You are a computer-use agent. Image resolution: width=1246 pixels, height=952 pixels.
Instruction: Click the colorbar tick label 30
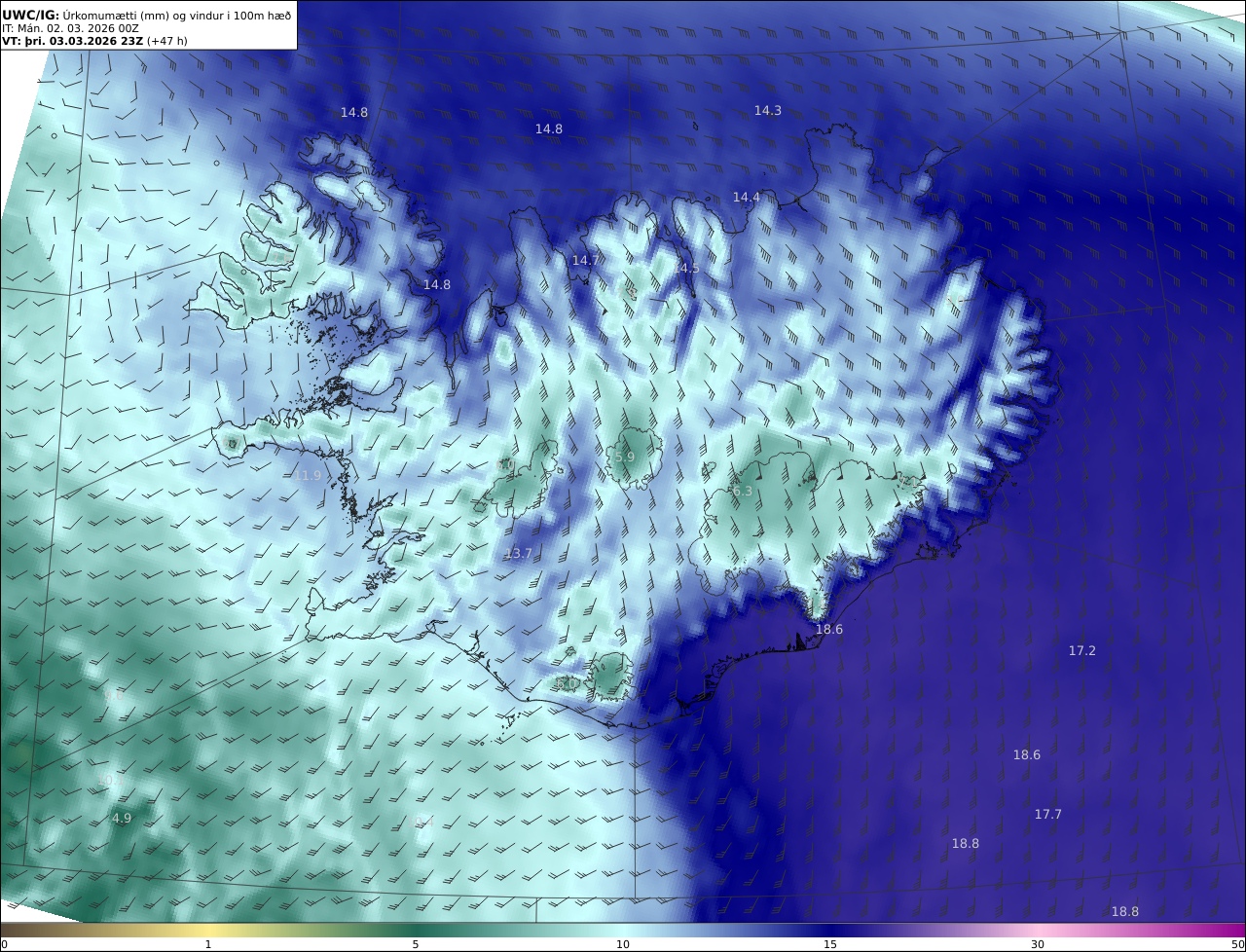1038,944
